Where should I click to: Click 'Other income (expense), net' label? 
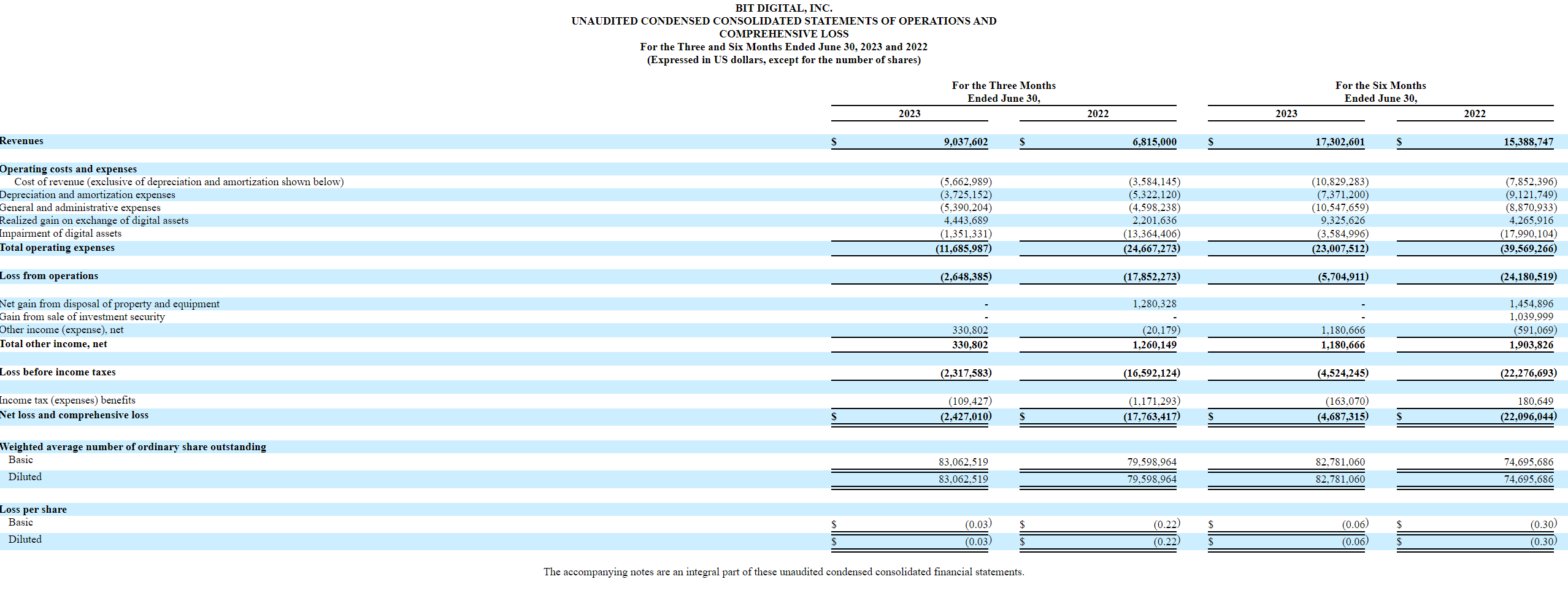pyautogui.click(x=61, y=329)
